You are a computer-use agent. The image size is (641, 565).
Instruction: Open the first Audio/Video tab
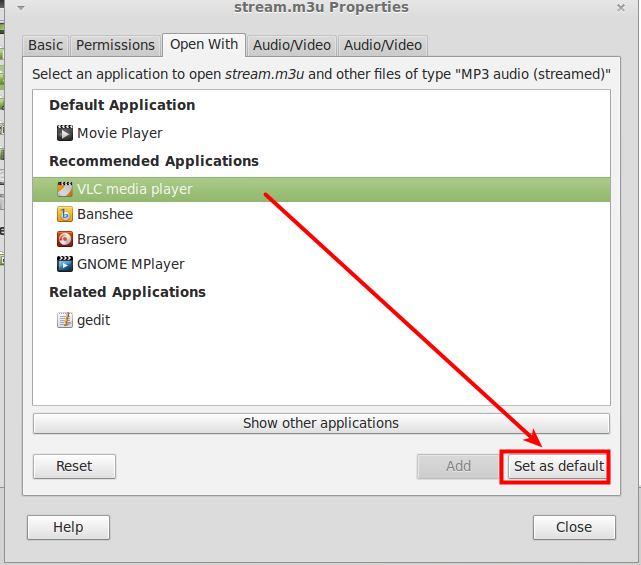click(291, 45)
